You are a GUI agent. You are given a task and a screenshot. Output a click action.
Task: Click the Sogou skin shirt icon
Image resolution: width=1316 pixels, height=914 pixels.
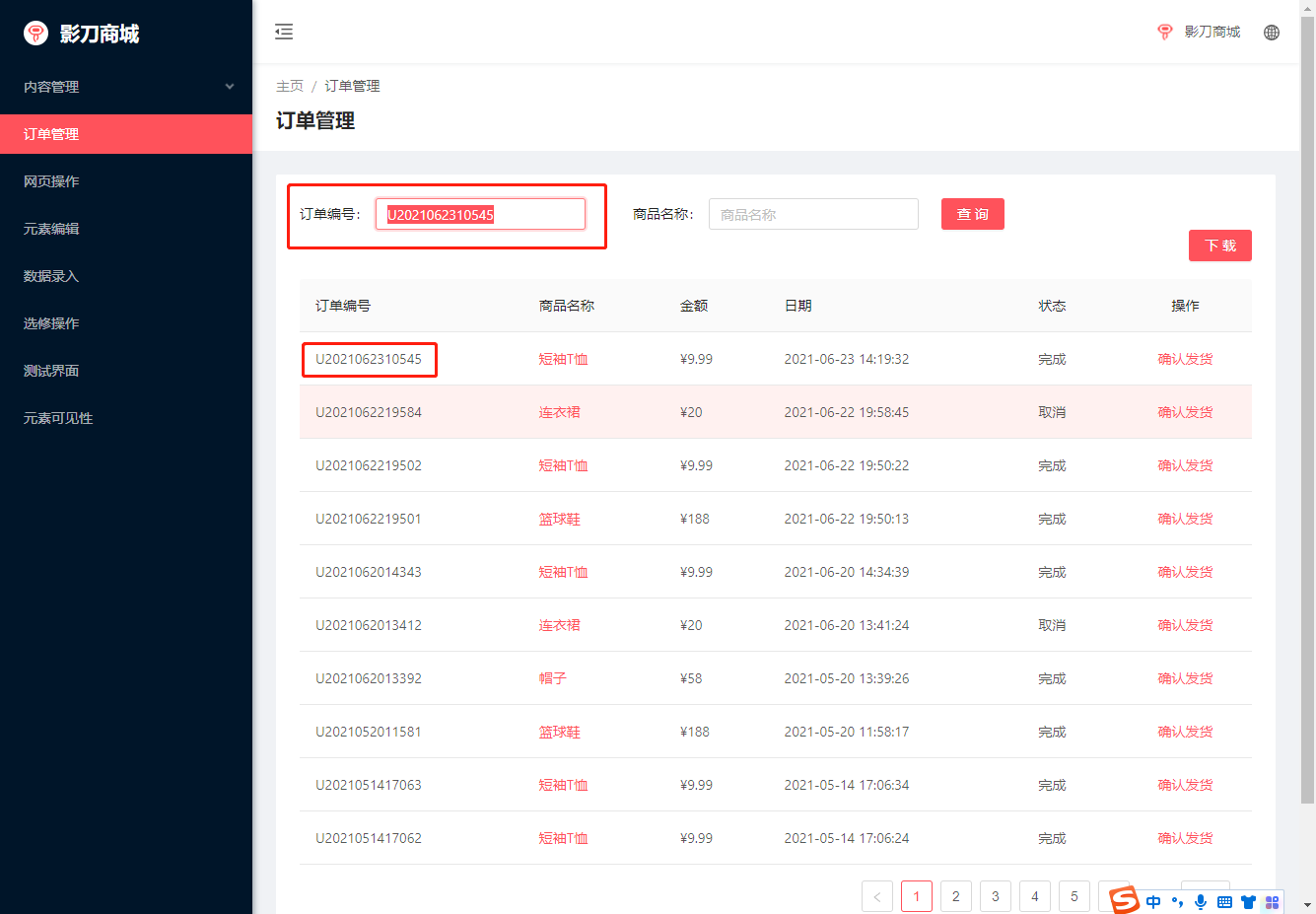1248,902
